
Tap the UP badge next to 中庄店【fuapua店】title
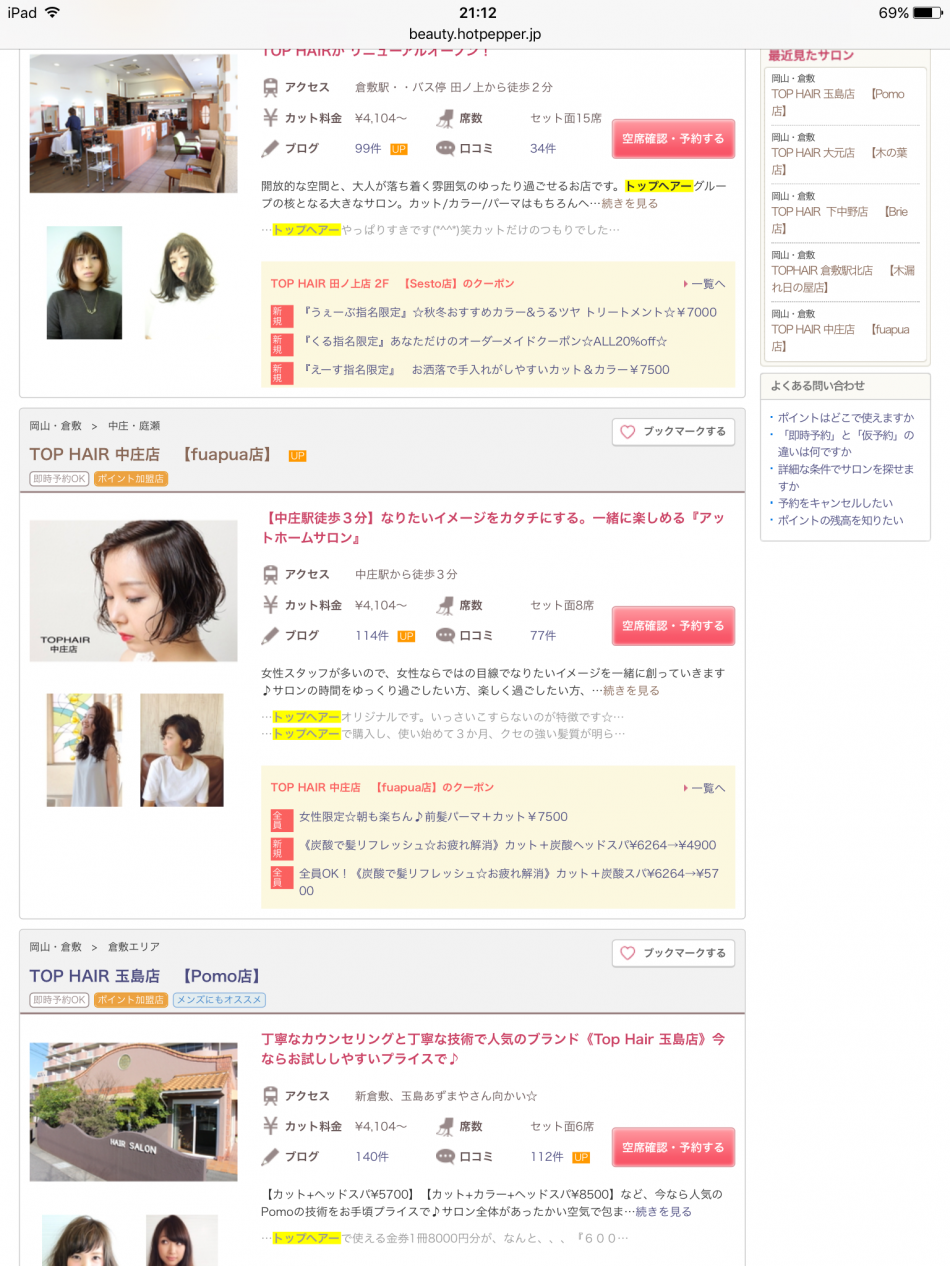point(297,456)
